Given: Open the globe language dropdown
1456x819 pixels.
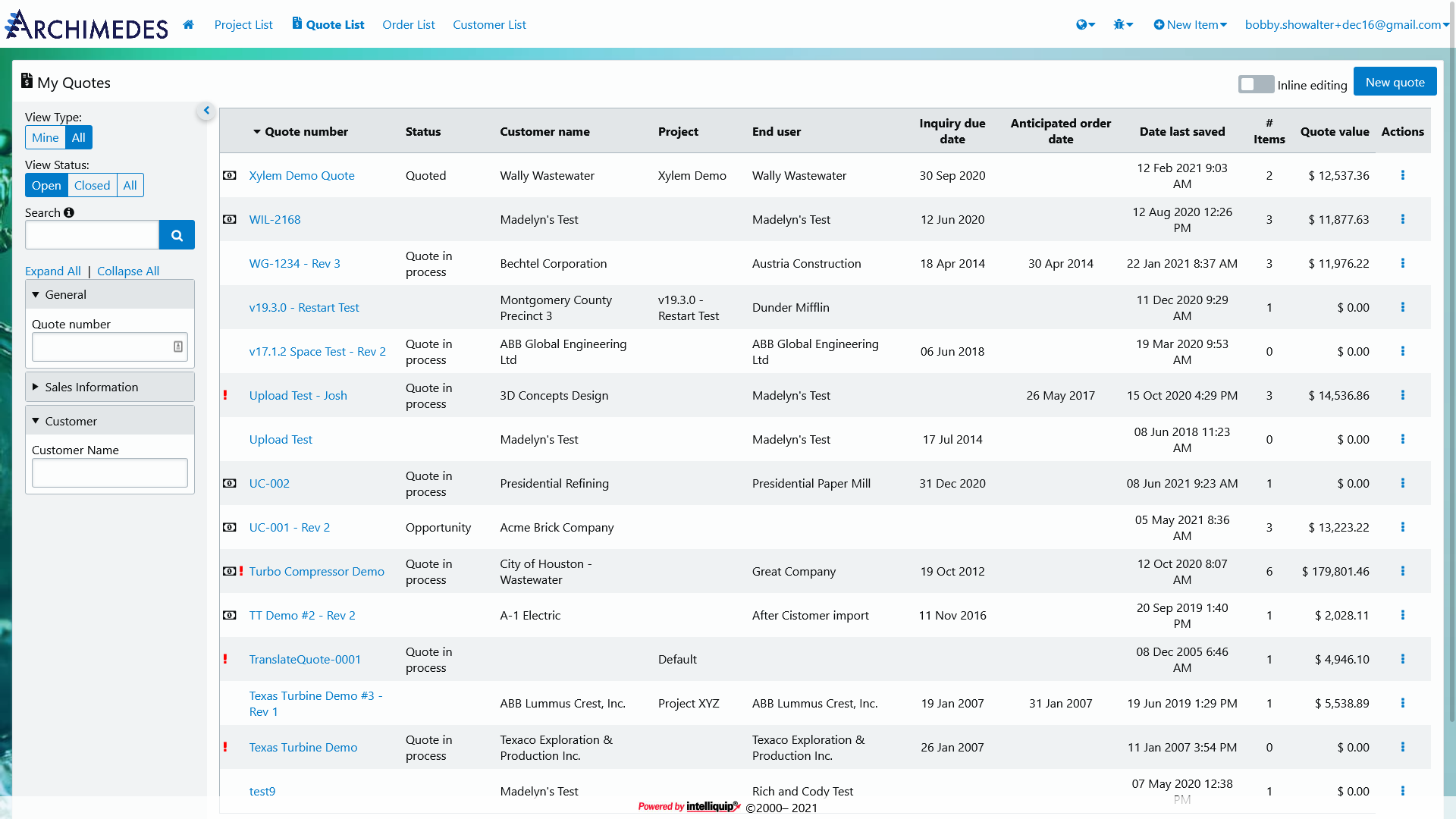Looking at the screenshot, I should pyautogui.click(x=1085, y=24).
